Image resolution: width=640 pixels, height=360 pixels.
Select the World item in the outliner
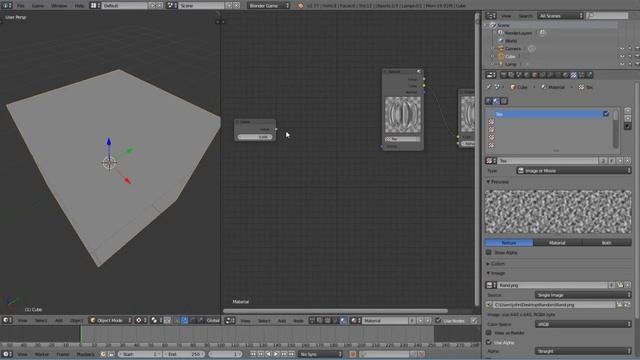point(511,41)
